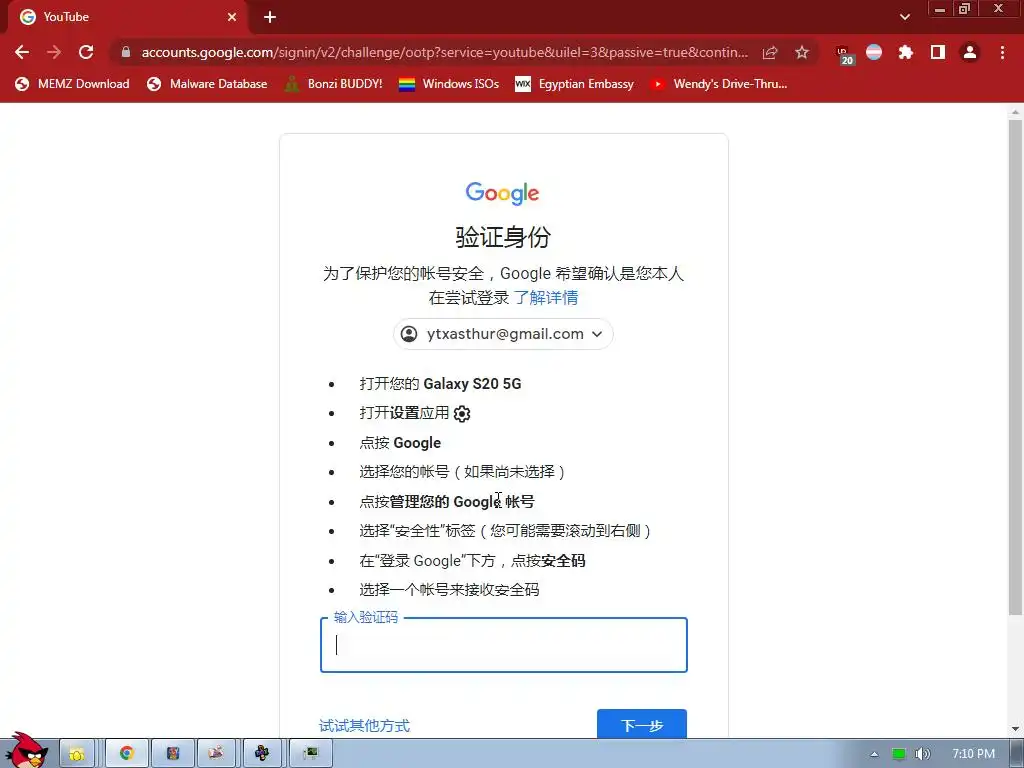Switch to Chrome in the taskbar
1024x768 pixels.
[127, 754]
